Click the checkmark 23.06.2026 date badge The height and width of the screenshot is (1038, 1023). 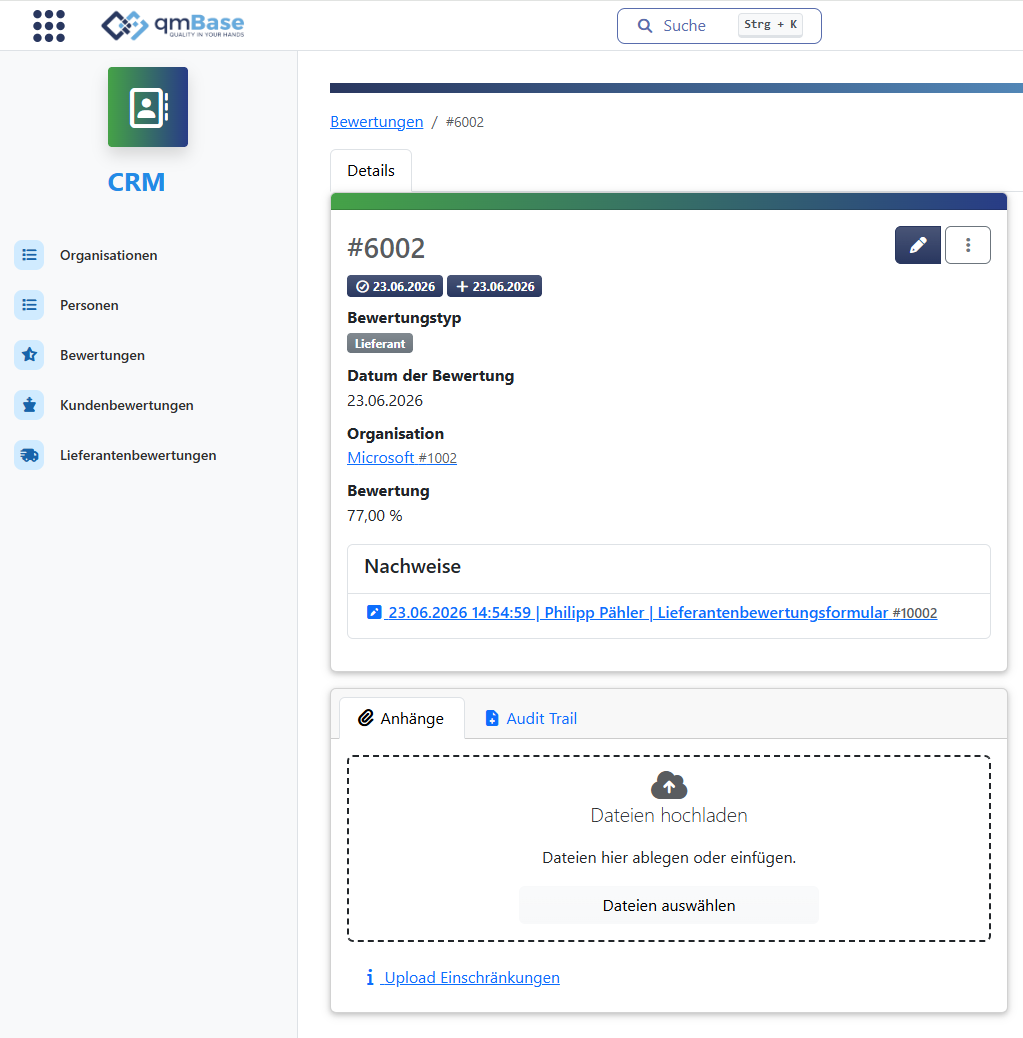click(395, 286)
